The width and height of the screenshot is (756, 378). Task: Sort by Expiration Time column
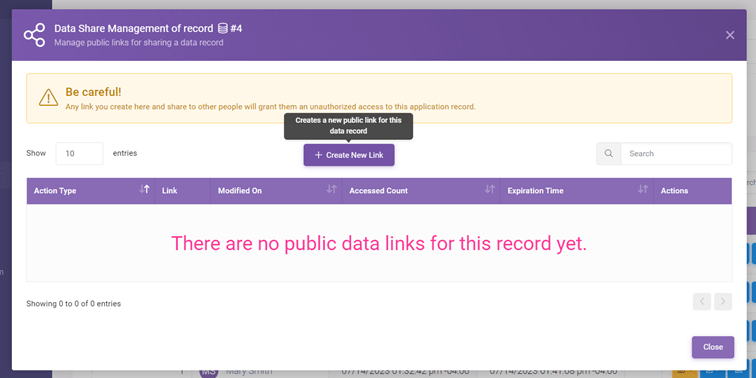pos(577,191)
